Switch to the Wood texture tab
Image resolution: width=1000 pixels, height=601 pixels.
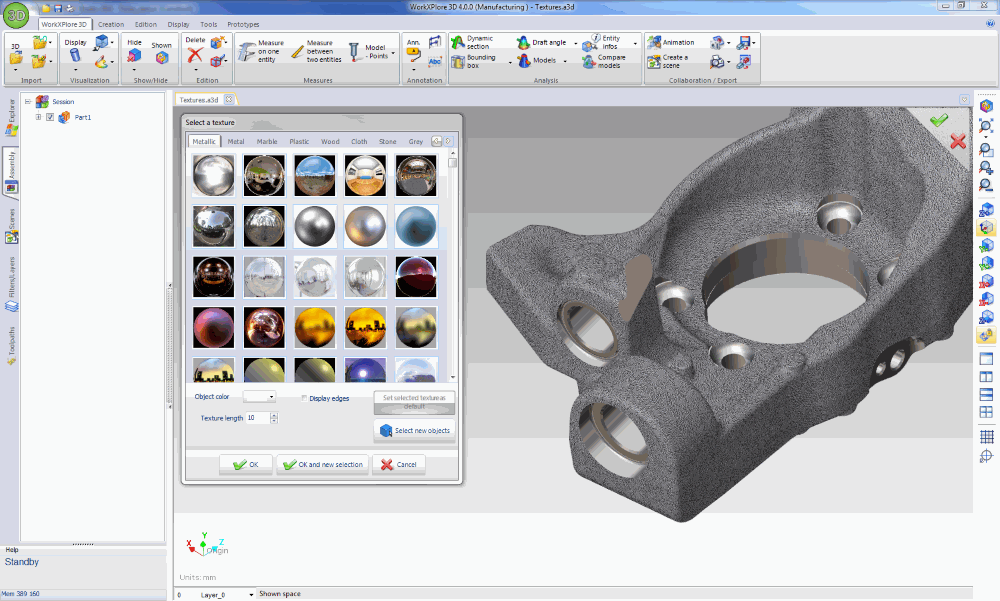[330, 141]
